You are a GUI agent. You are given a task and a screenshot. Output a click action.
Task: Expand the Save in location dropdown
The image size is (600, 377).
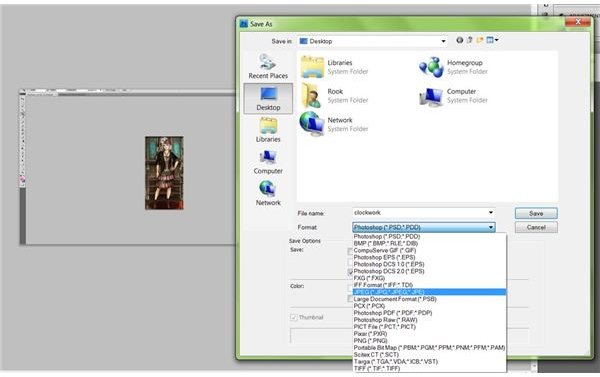[x=443, y=41]
